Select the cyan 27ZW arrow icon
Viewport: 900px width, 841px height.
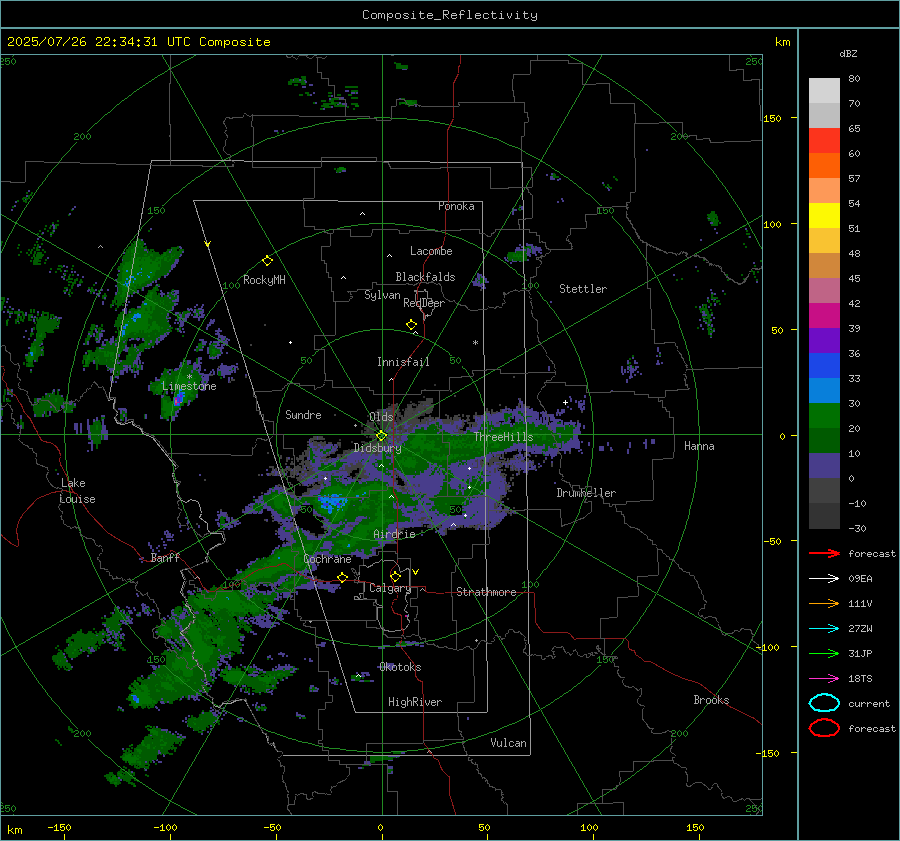824,629
